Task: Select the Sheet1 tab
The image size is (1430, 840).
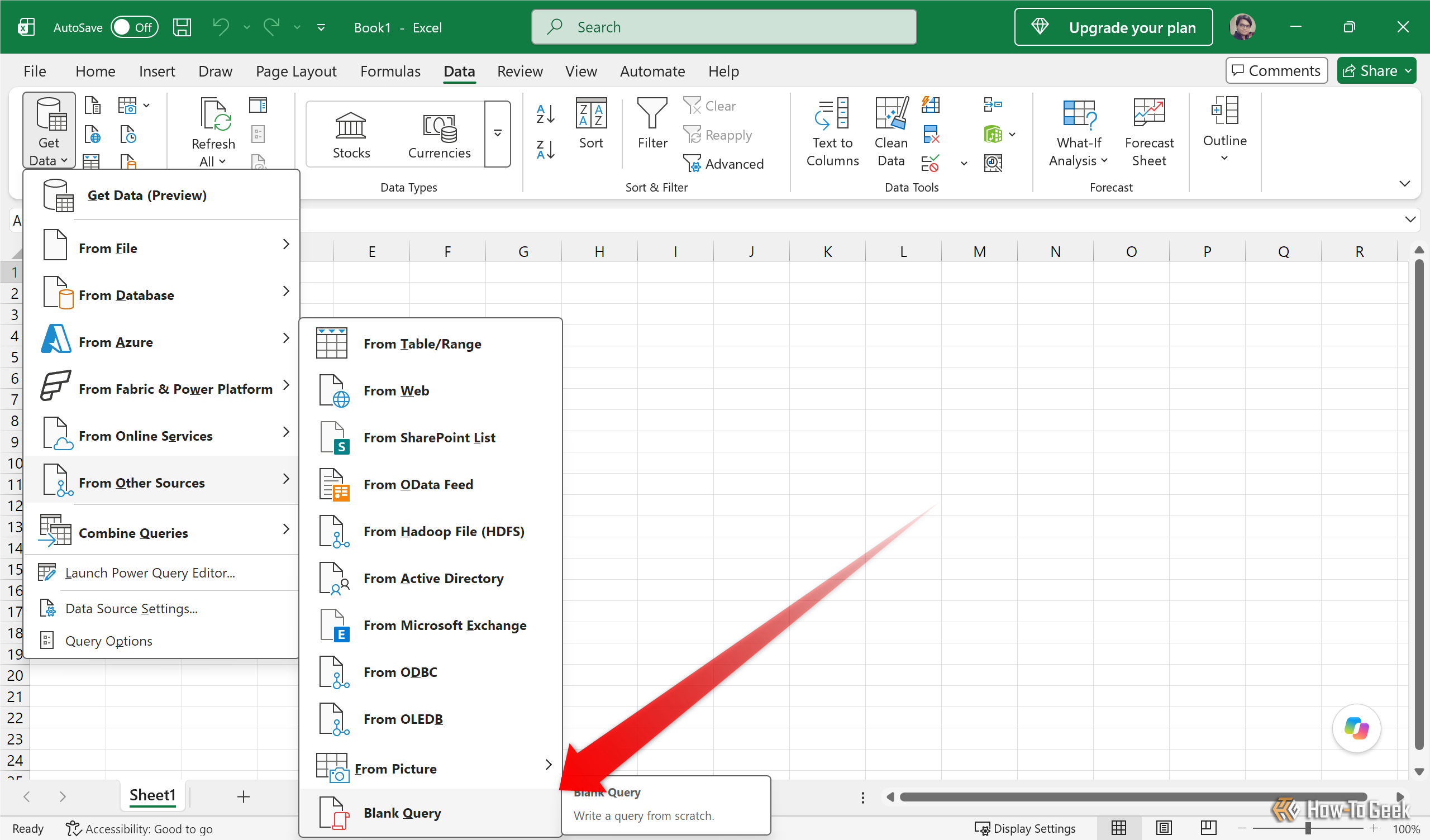Action: [x=152, y=795]
